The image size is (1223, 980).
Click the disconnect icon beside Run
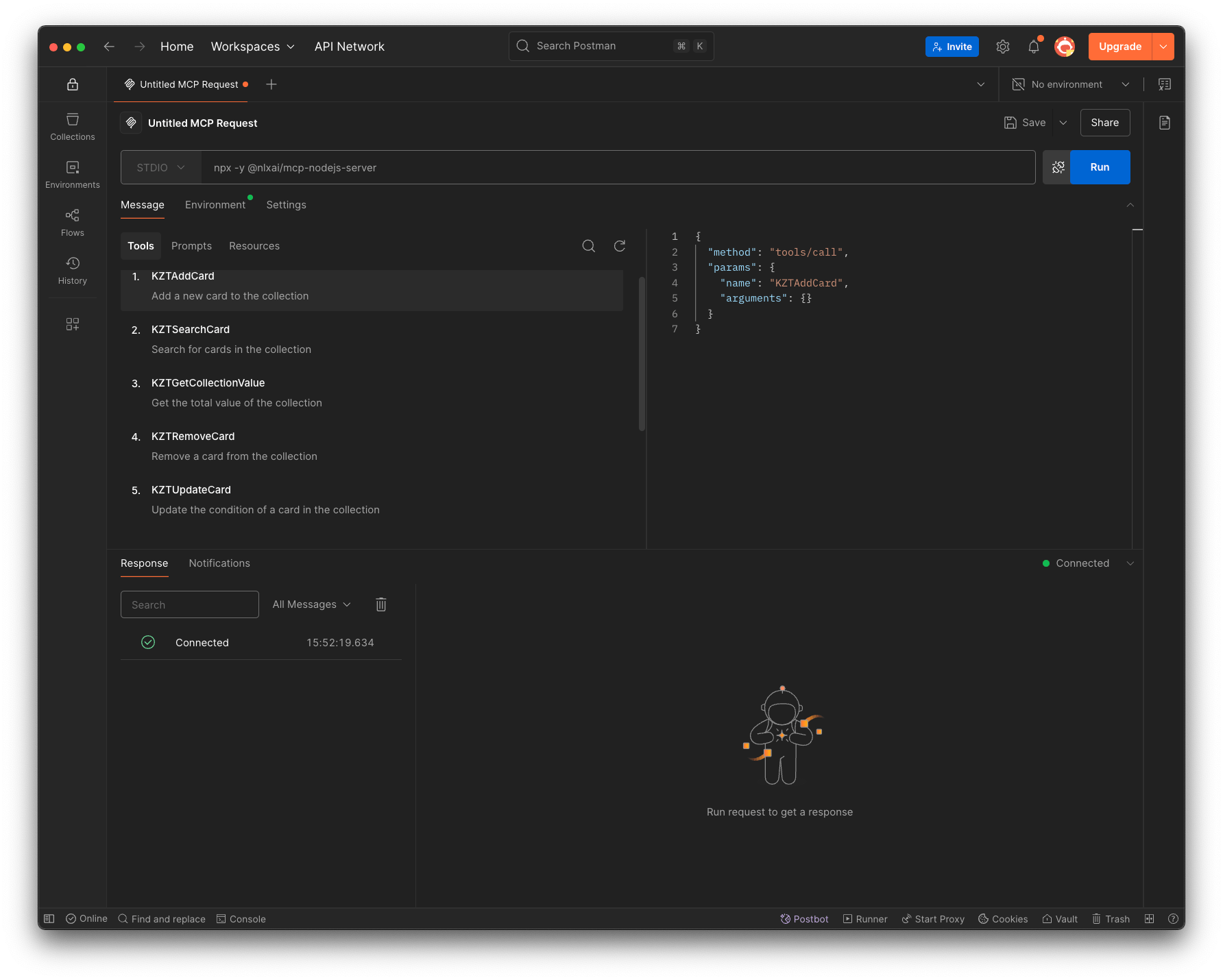[x=1058, y=167]
